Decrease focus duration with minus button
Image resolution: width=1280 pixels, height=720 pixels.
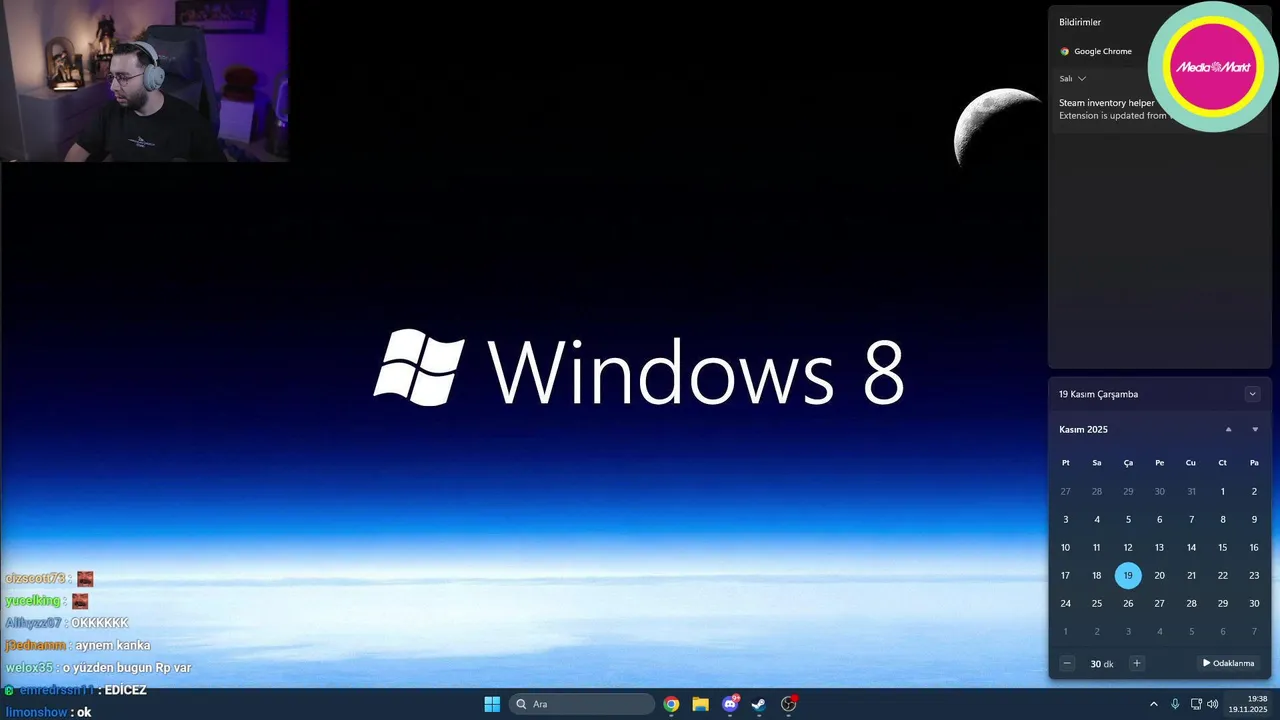(1067, 663)
